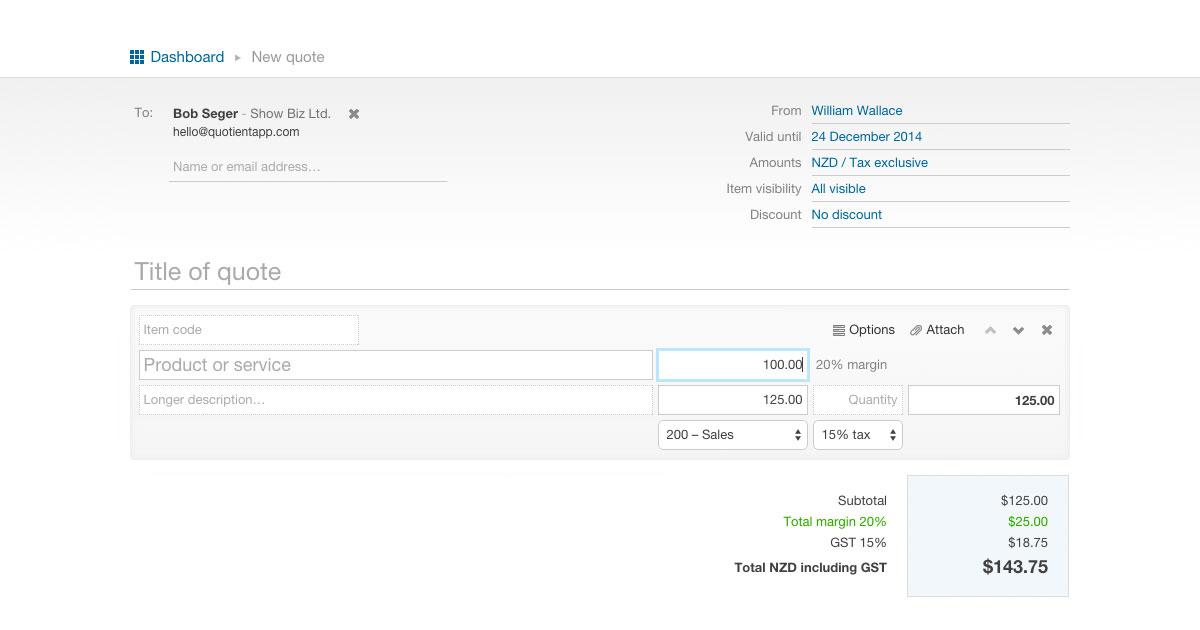Click the Title of quote field
Screen dimensions: 1200x630
(601, 272)
